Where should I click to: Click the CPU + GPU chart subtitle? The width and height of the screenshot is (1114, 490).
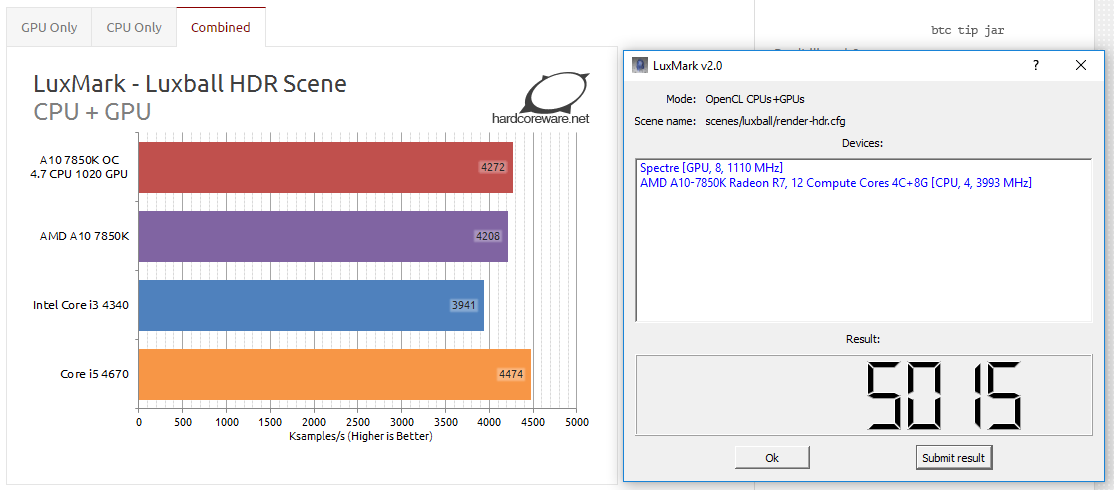click(92, 111)
